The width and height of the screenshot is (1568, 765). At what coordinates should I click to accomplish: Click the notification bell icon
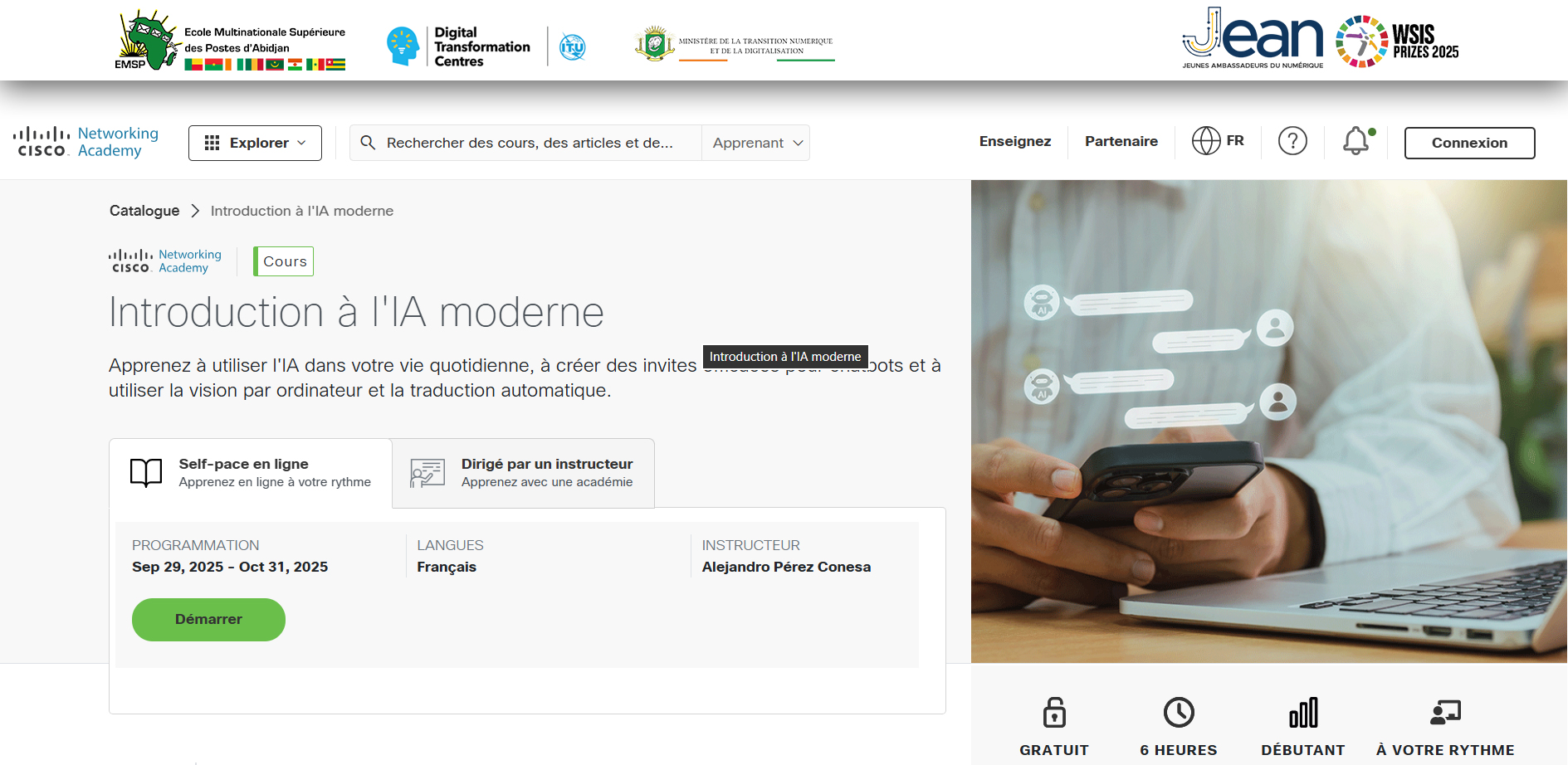1356,141
